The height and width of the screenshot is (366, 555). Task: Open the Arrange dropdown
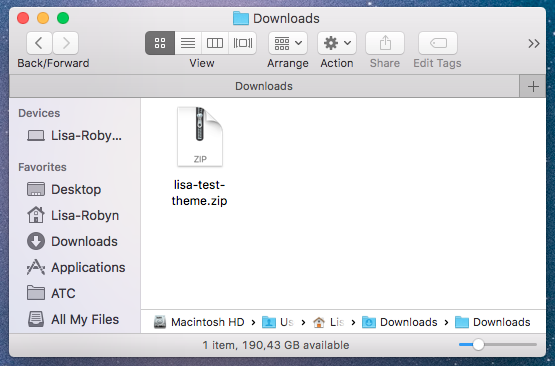[288, 43]
